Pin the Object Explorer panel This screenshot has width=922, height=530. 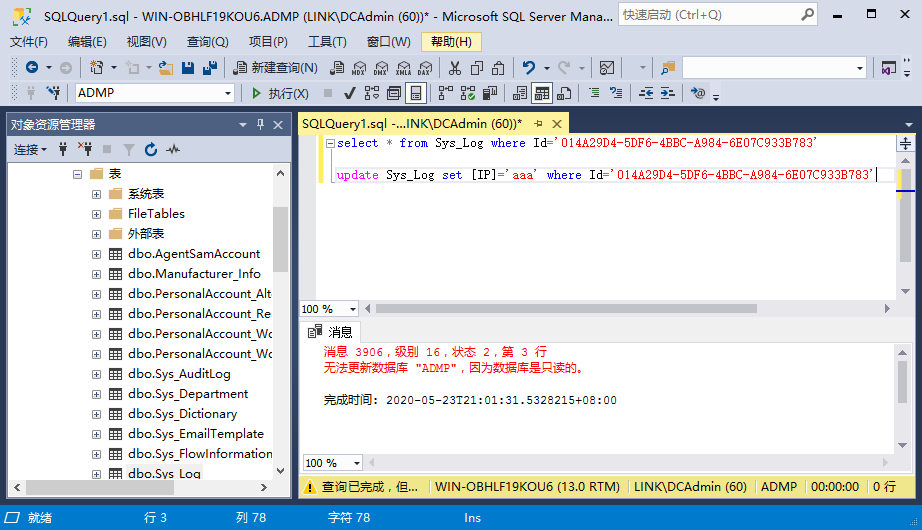point(260,124)
